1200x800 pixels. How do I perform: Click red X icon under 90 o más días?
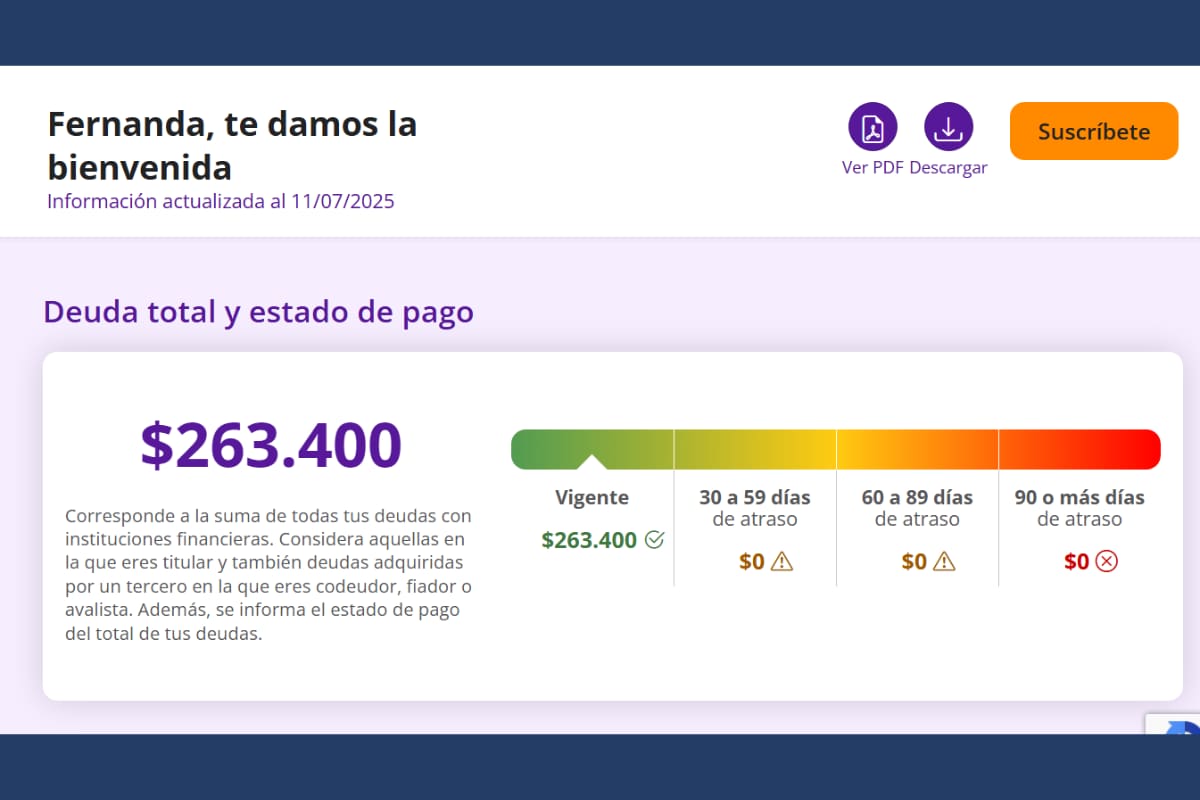[1106, 562]
